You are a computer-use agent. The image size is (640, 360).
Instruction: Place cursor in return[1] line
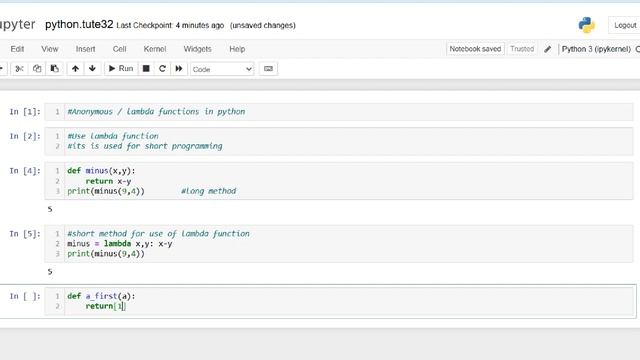tap(106, 306)
